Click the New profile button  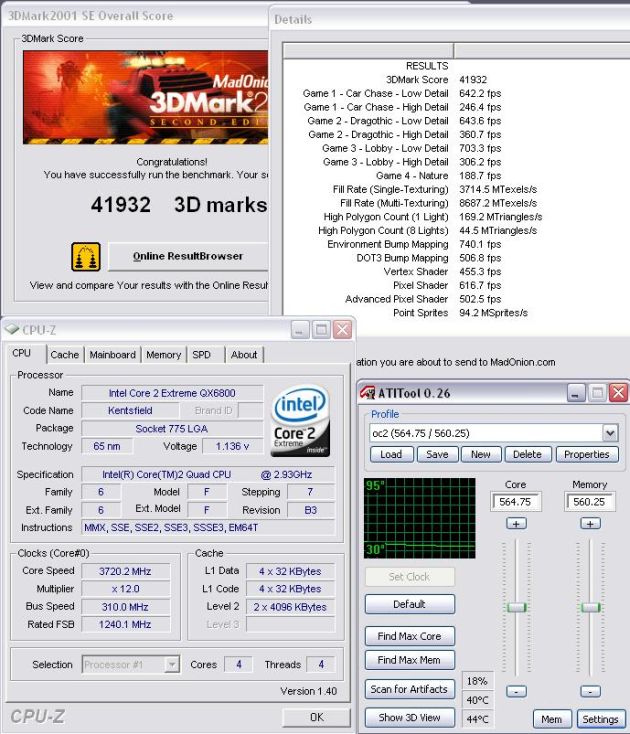click(481, 455)
